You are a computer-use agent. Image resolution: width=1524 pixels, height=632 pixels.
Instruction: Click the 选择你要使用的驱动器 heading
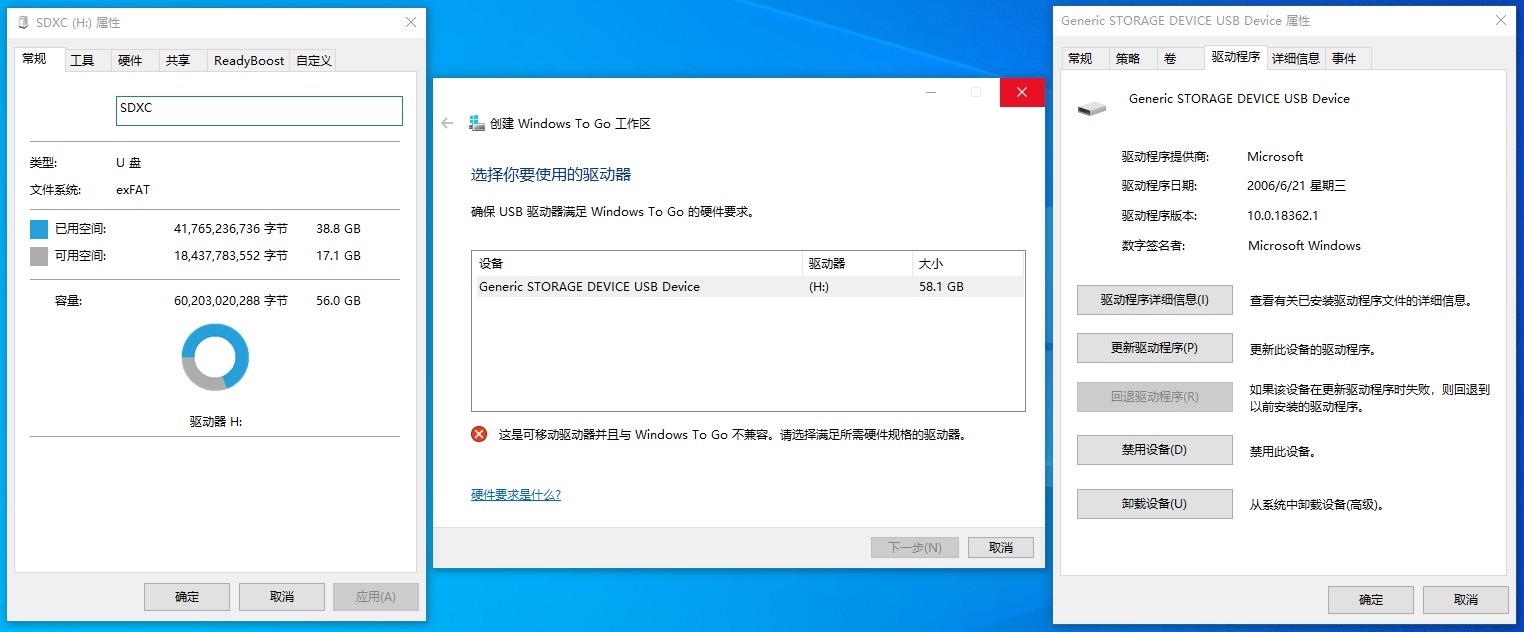coord(551,175)
